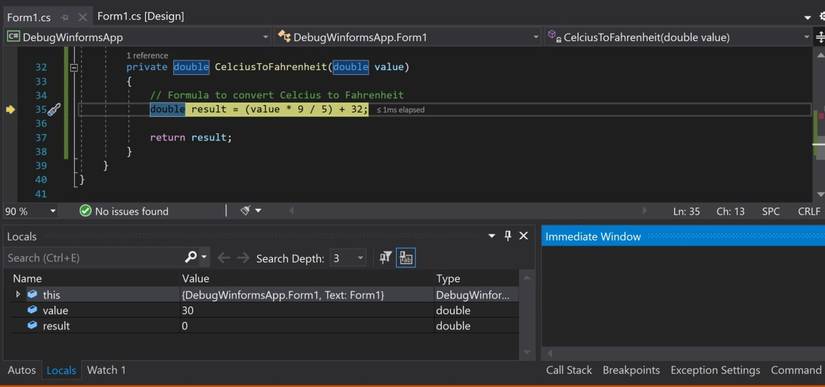Click the cube icon next to 'value'
The width and height of the screenshot is (825, 387).
coord(33,310)
